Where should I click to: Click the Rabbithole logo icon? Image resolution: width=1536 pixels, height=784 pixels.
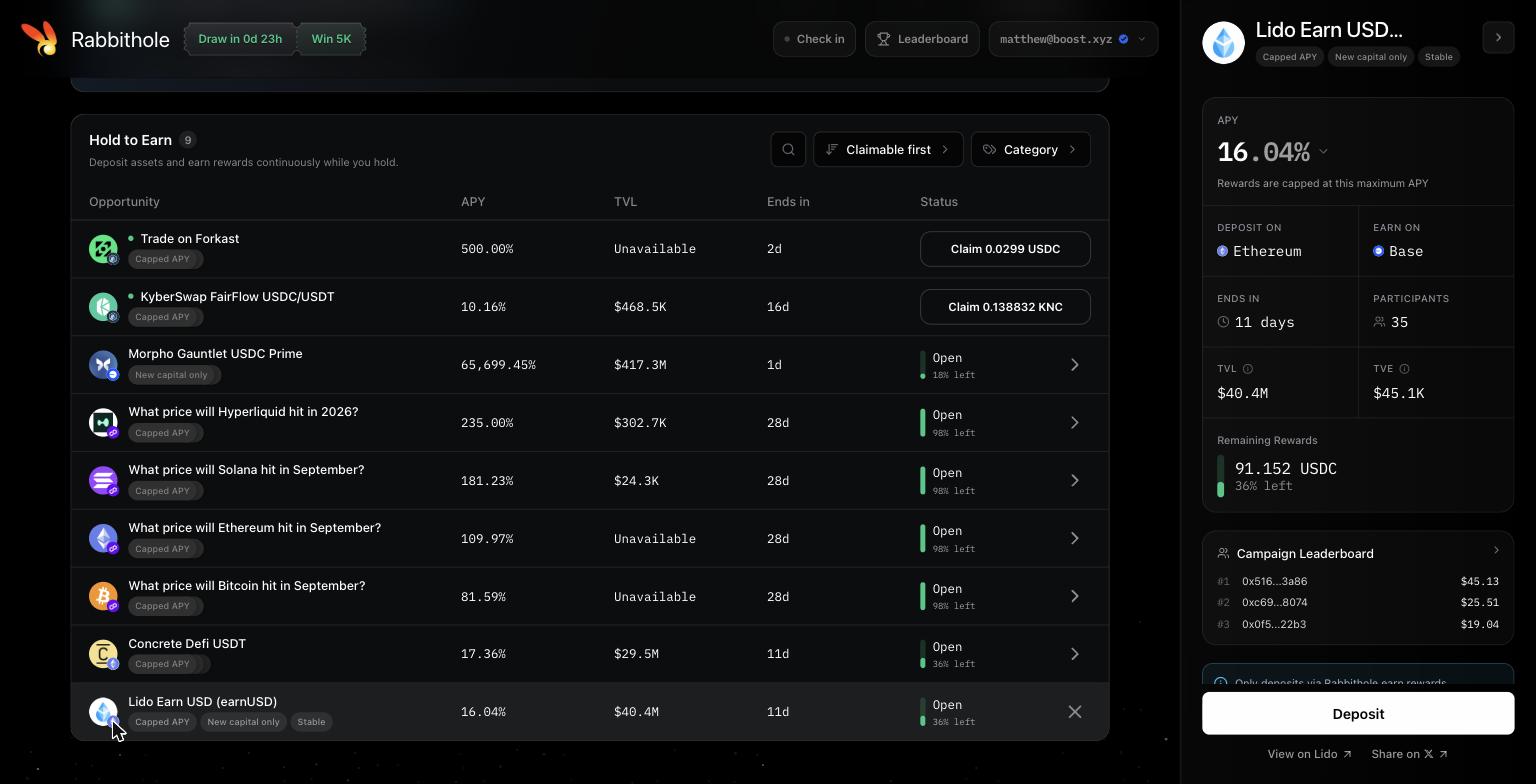(x=40, y=39)
